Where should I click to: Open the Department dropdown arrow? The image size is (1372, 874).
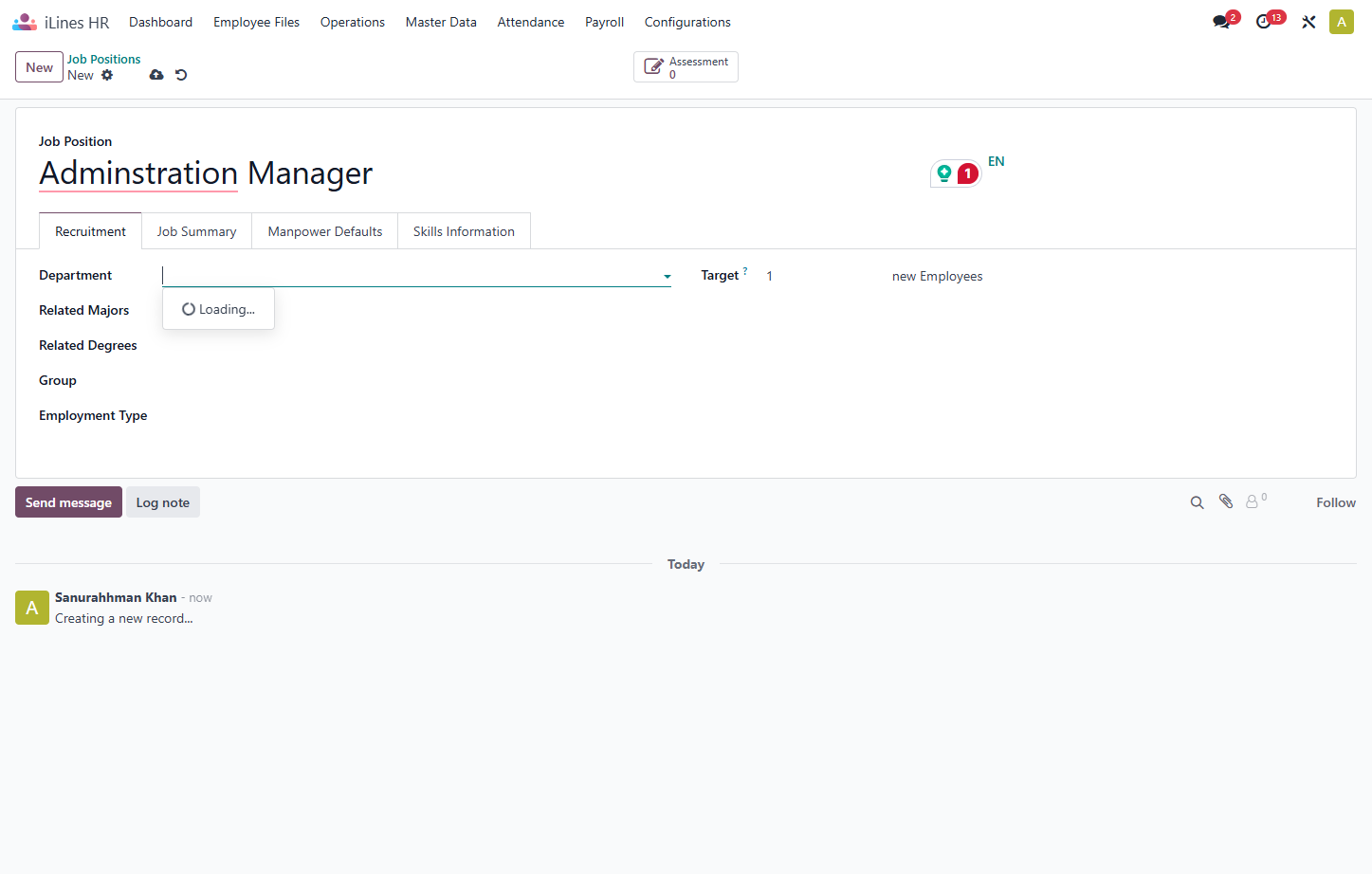point(668,277)
